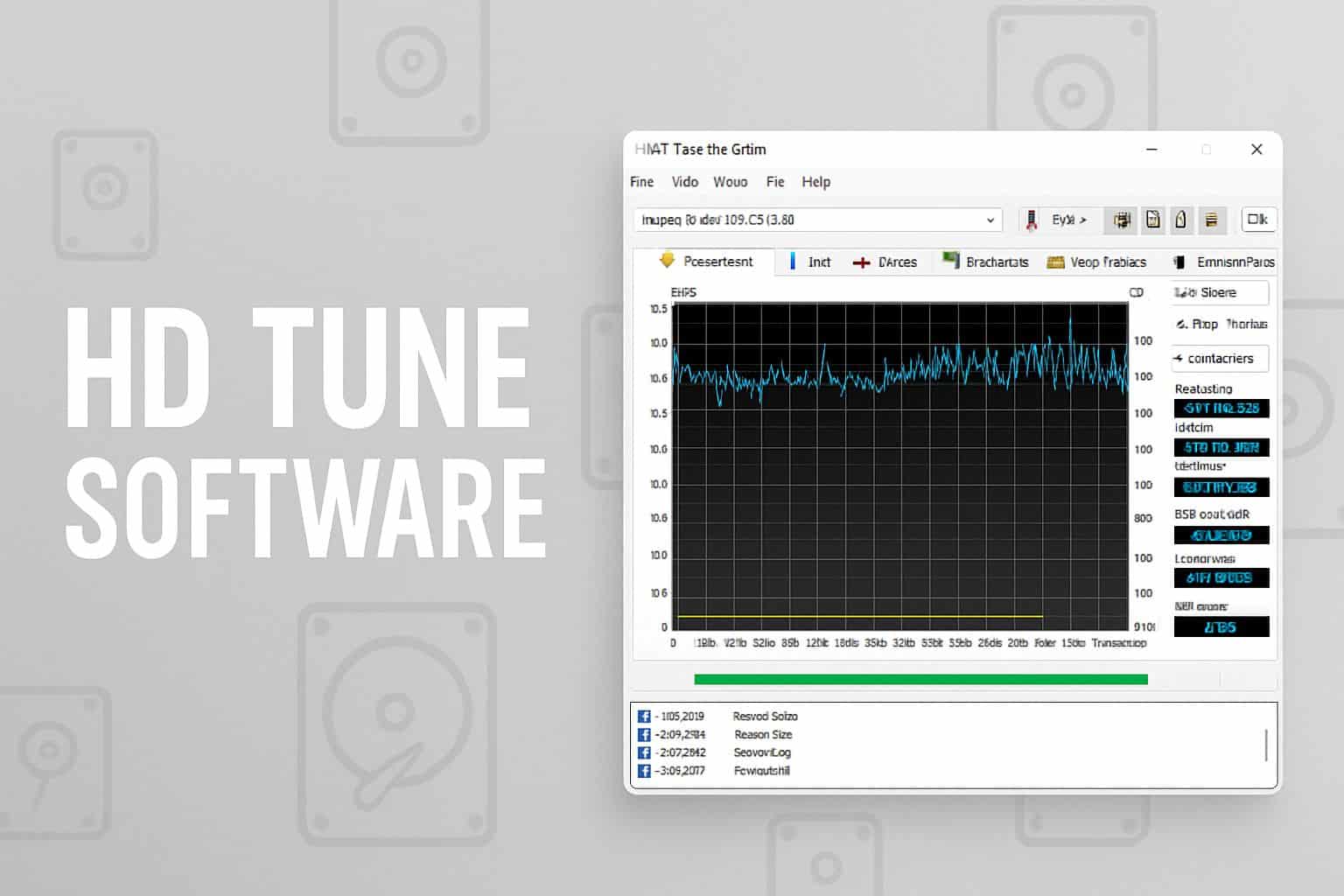Click the yellow line in the graph
Viewport: 1344px width, 896px height.
click(x=860, y=617)
